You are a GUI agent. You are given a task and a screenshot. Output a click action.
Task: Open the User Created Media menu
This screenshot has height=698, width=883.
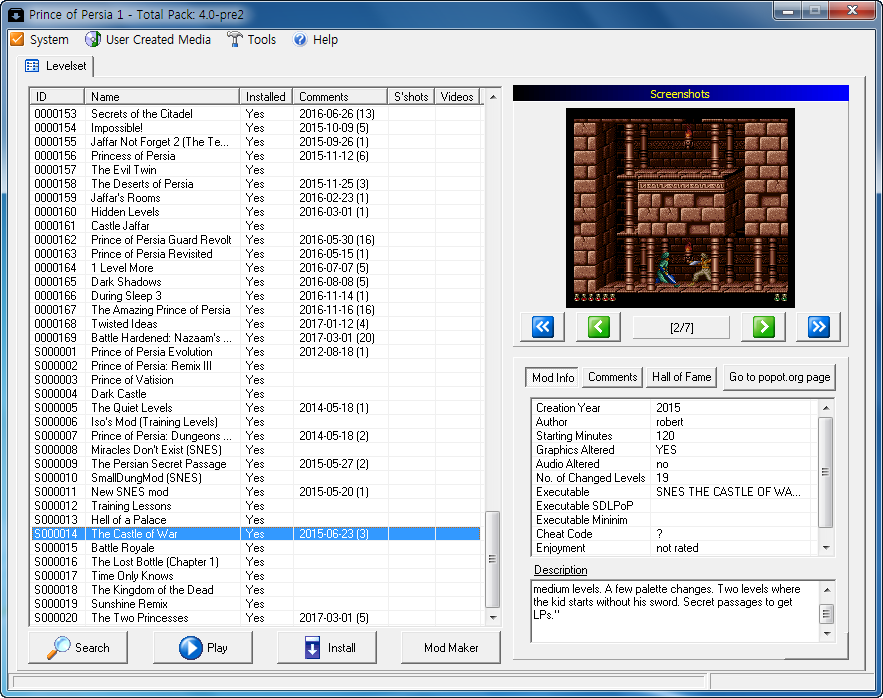pos(148,39)
